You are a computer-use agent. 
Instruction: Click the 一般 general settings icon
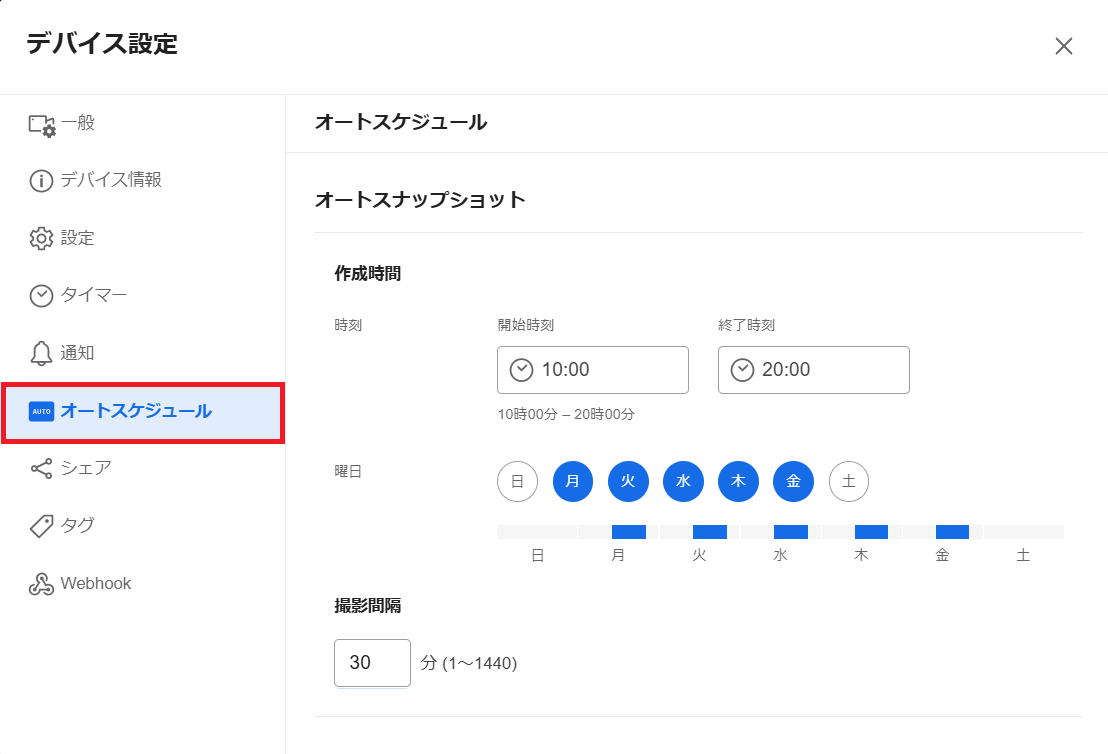[42, 125]
